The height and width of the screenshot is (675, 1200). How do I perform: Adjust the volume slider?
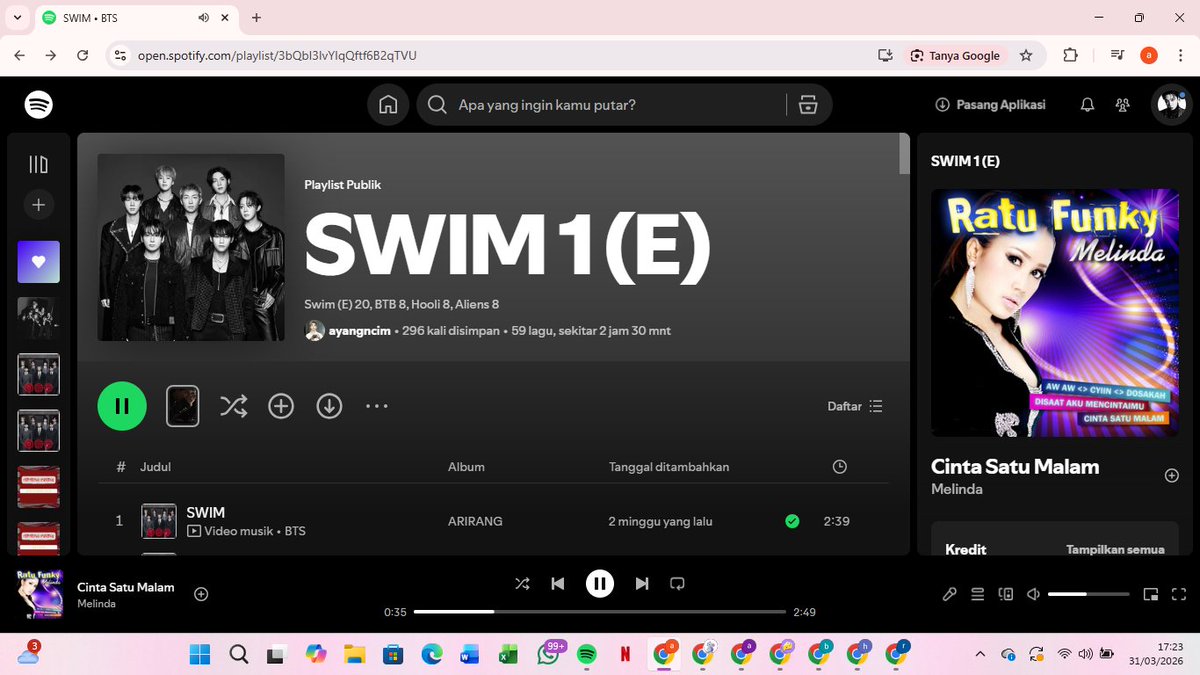point(1089,594)
